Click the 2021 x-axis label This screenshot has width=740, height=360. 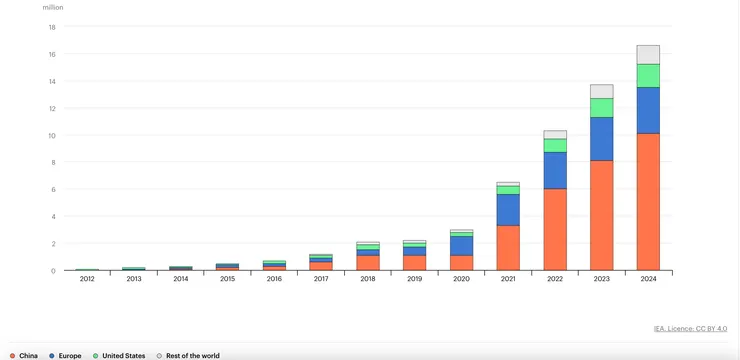point(508,279)
